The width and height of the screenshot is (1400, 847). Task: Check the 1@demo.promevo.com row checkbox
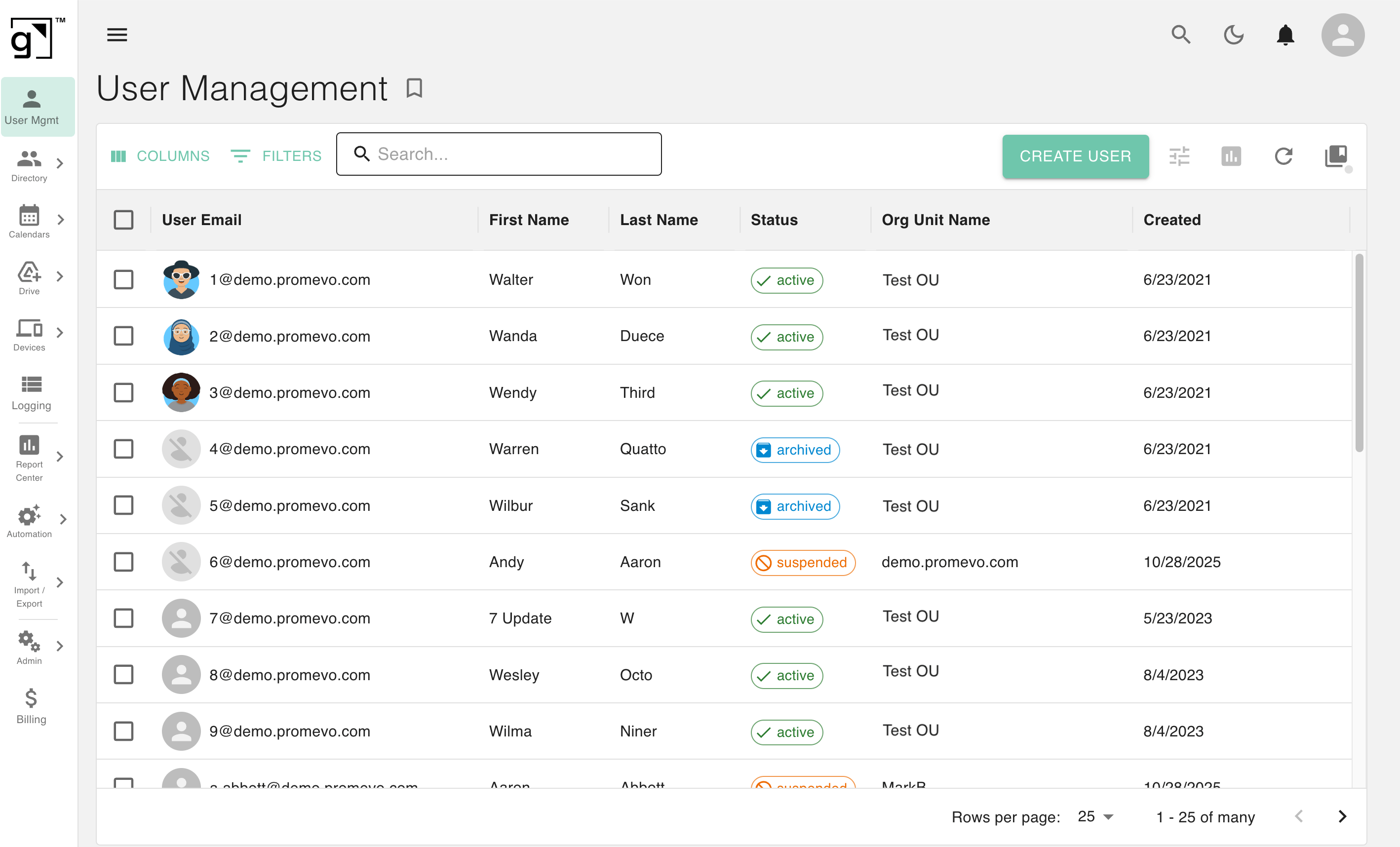pyautogui.click(x=123, y=279)
